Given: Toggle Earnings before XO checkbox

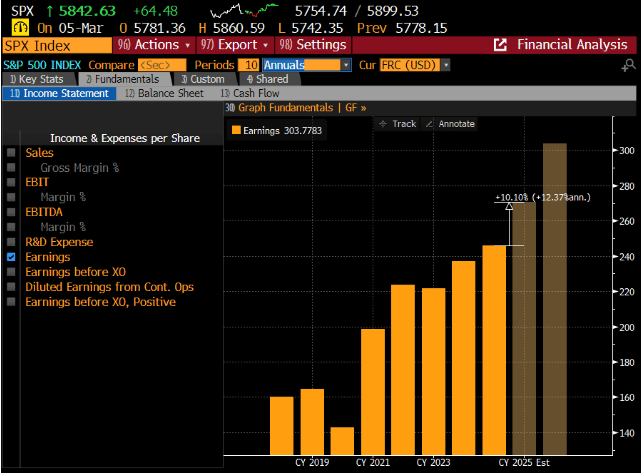Looking at the screenshot, I should pyautogui.click(x=11, y=271).
